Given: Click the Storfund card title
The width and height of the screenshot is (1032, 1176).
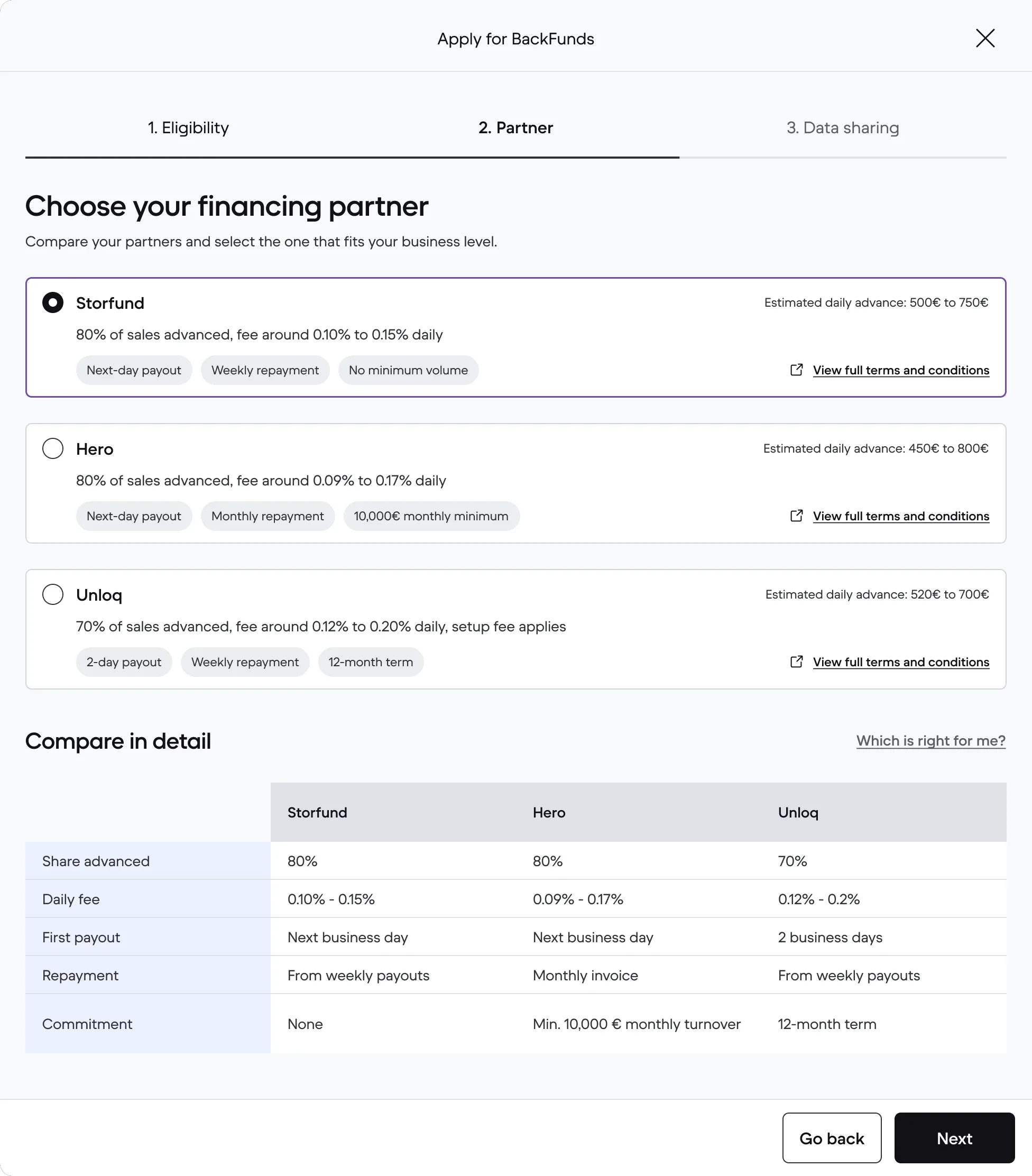Looking at the screenshot, I should 110,303.
